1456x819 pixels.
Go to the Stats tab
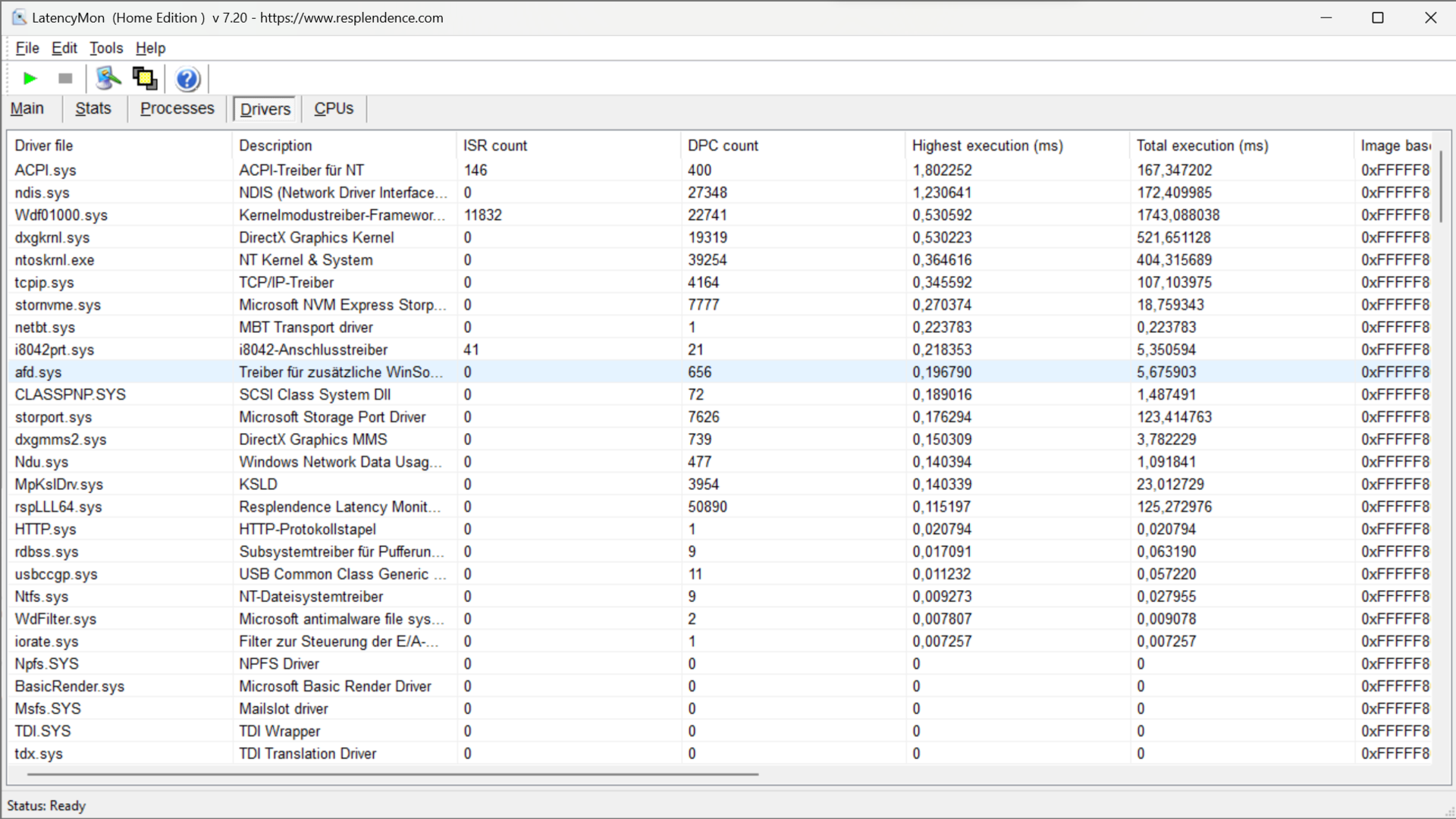(93, 108)
